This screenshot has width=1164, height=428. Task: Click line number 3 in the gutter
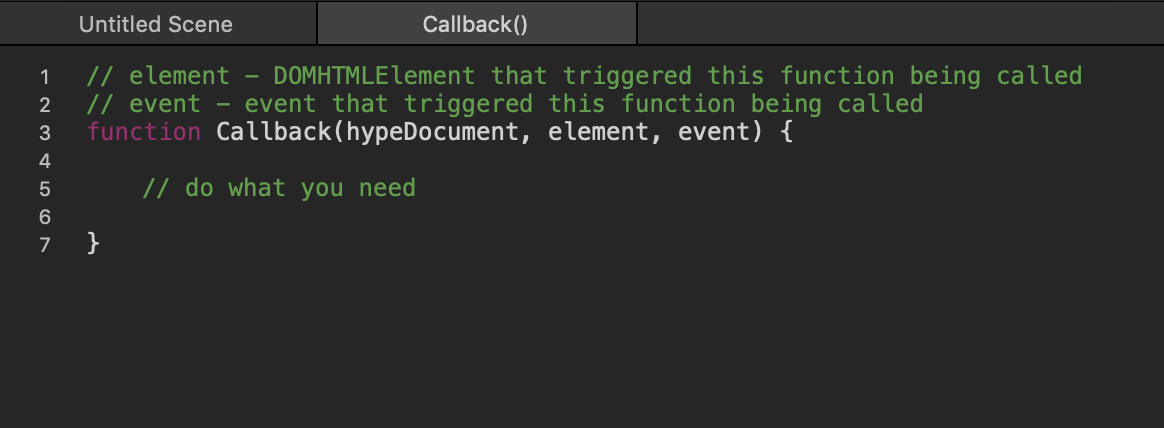(x=44, y=132)
